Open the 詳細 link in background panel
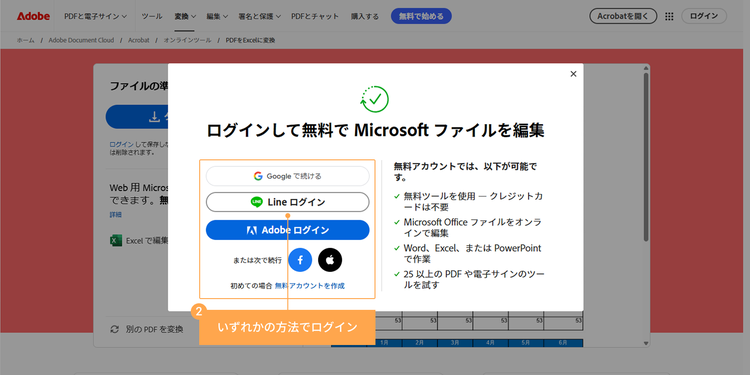The width and height of the screenshot is (750, 375). click(x=115, y=215)
